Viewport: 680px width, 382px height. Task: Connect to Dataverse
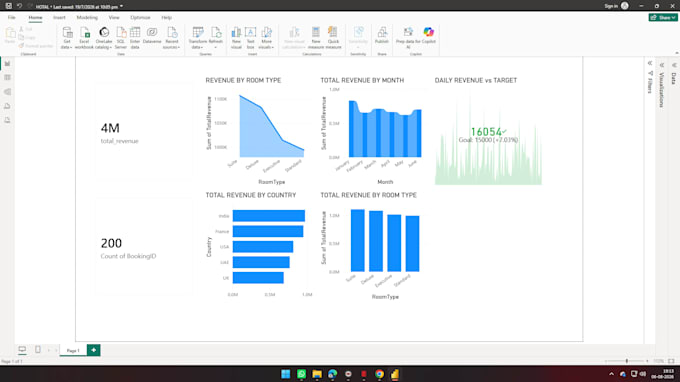(x=152, y=36)
